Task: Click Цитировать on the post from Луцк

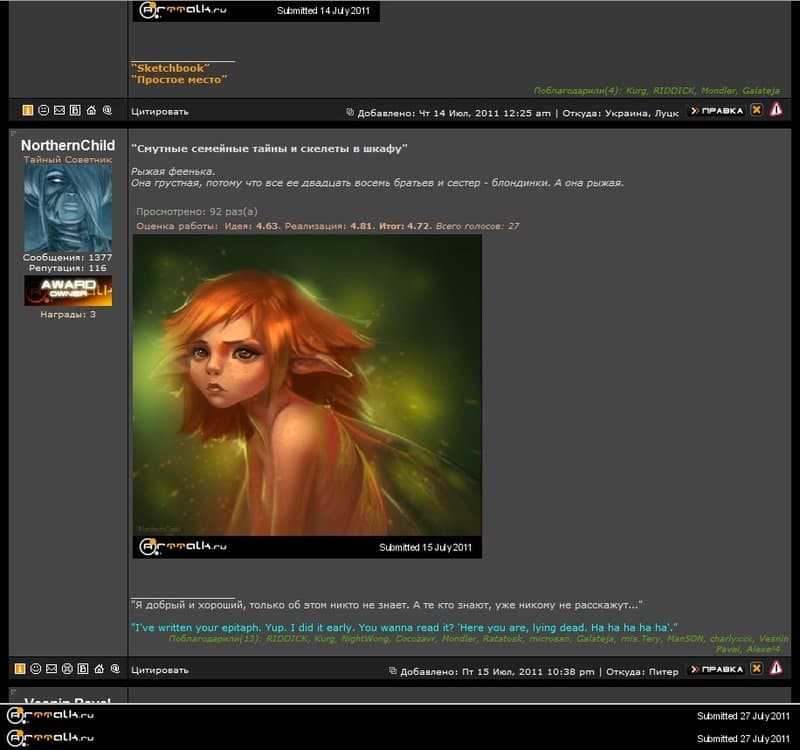Action: pyautogui.click(x=160, y=111)
